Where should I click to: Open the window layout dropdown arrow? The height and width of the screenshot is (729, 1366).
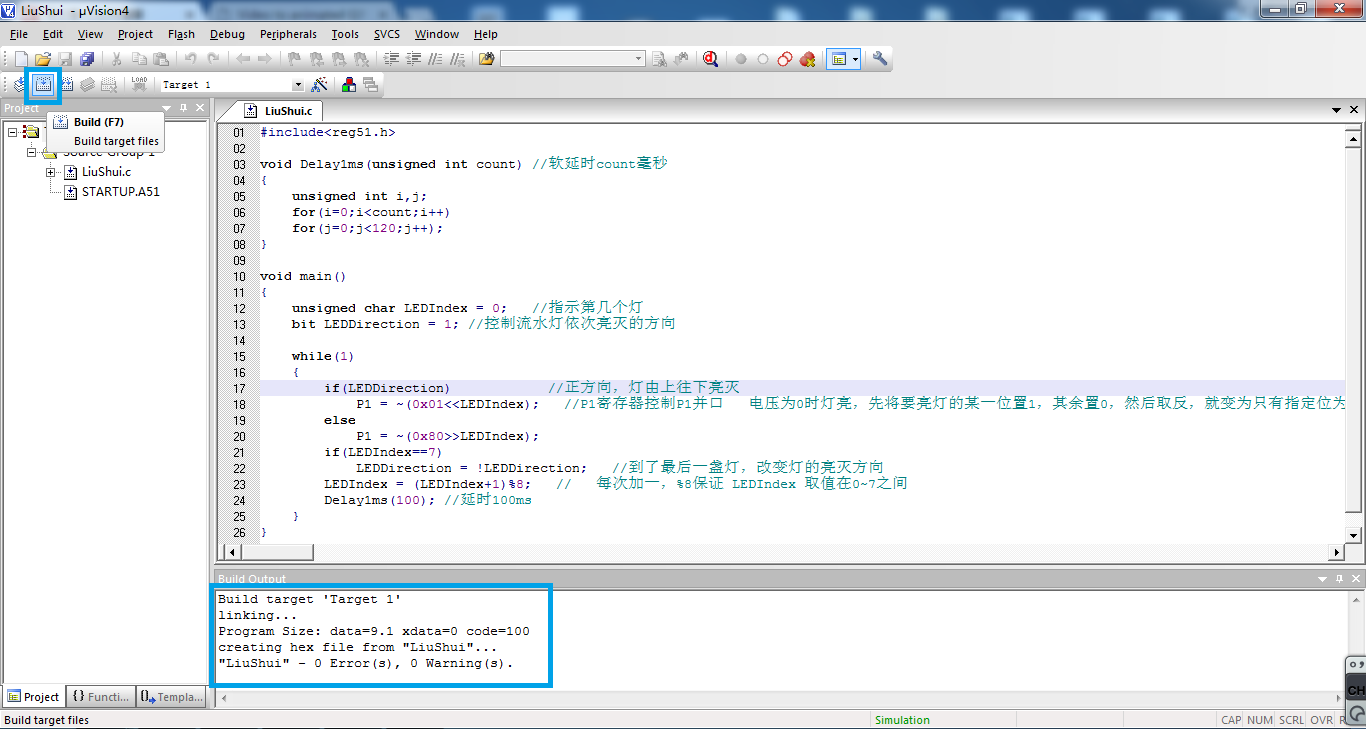(856, 59)
